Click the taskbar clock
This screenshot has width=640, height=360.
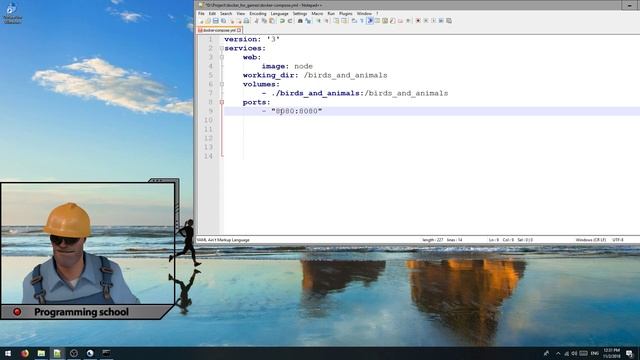(x=611, y=353)
